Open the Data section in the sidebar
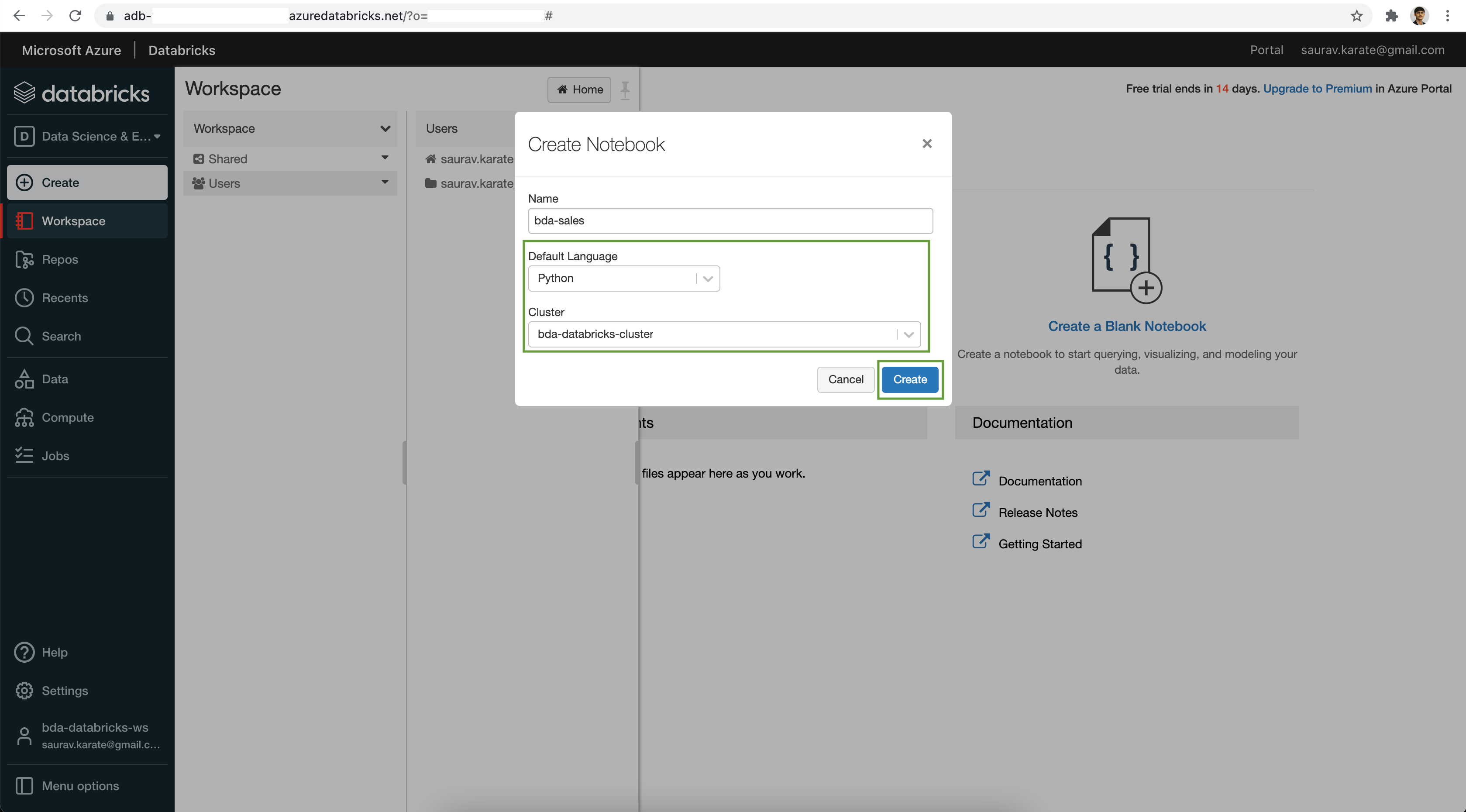The width and height of the screenshot is (1466, 812). (x=87, y=378)
